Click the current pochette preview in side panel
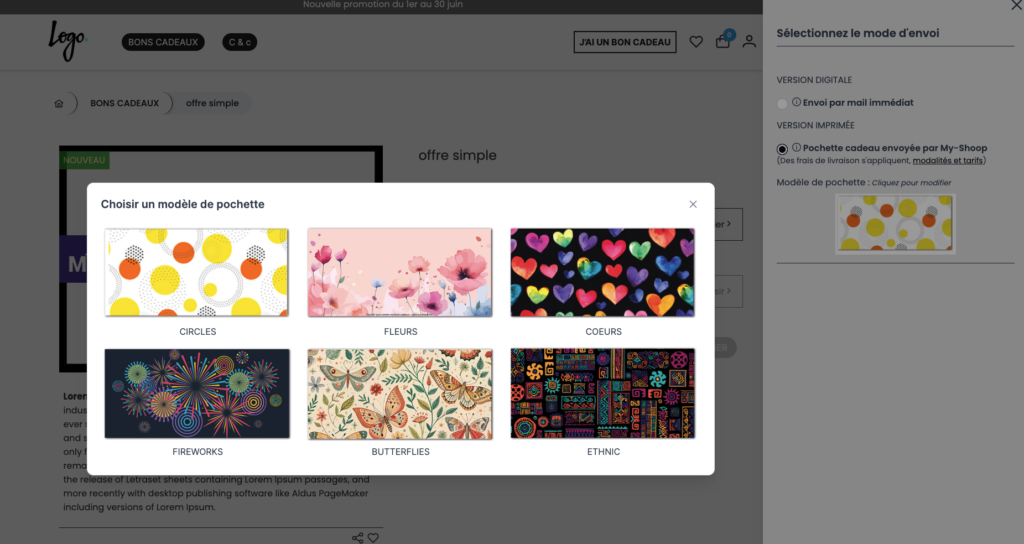This screenshot has width=1024, height=544. tap(895, 222)
